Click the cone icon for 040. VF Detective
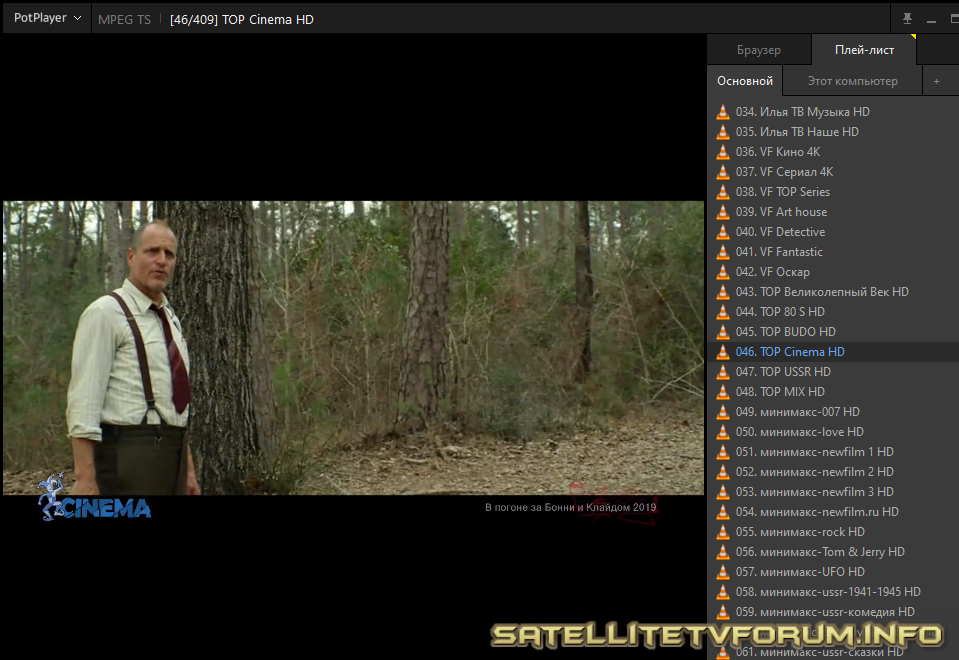This screenshot has width=959, height=660. point(722,232)
